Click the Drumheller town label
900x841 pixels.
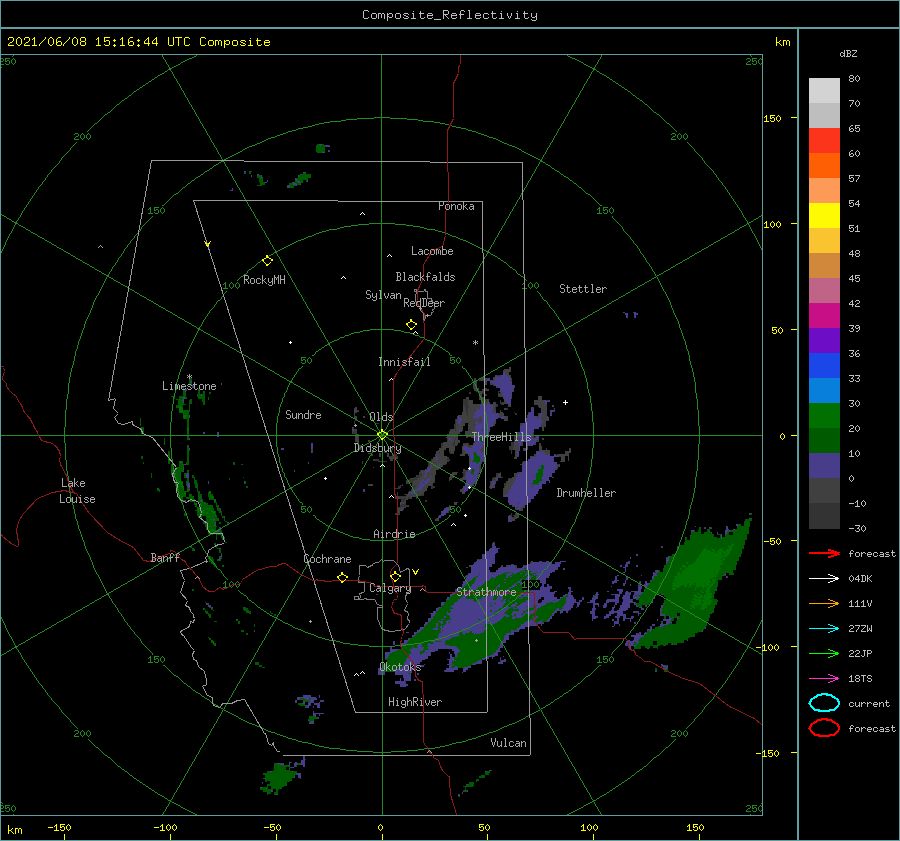click(x=586, y=493)
